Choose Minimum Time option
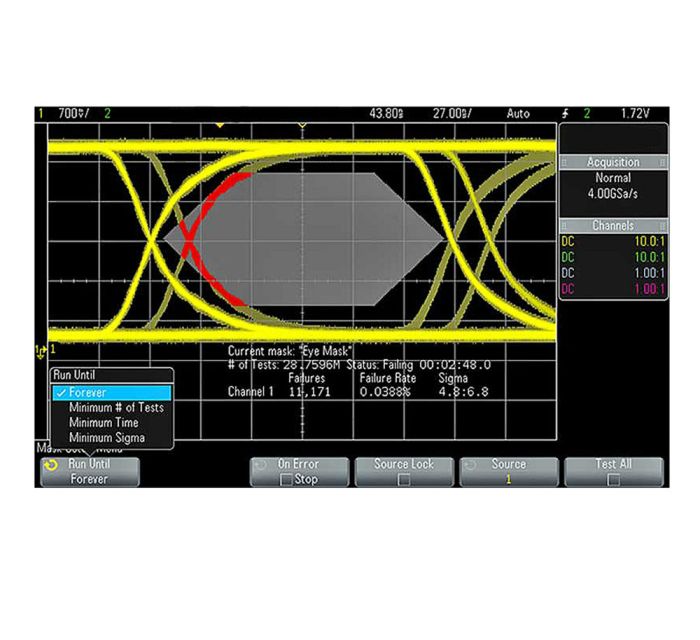This screenshot has width=700, height=640. [112, 422]
